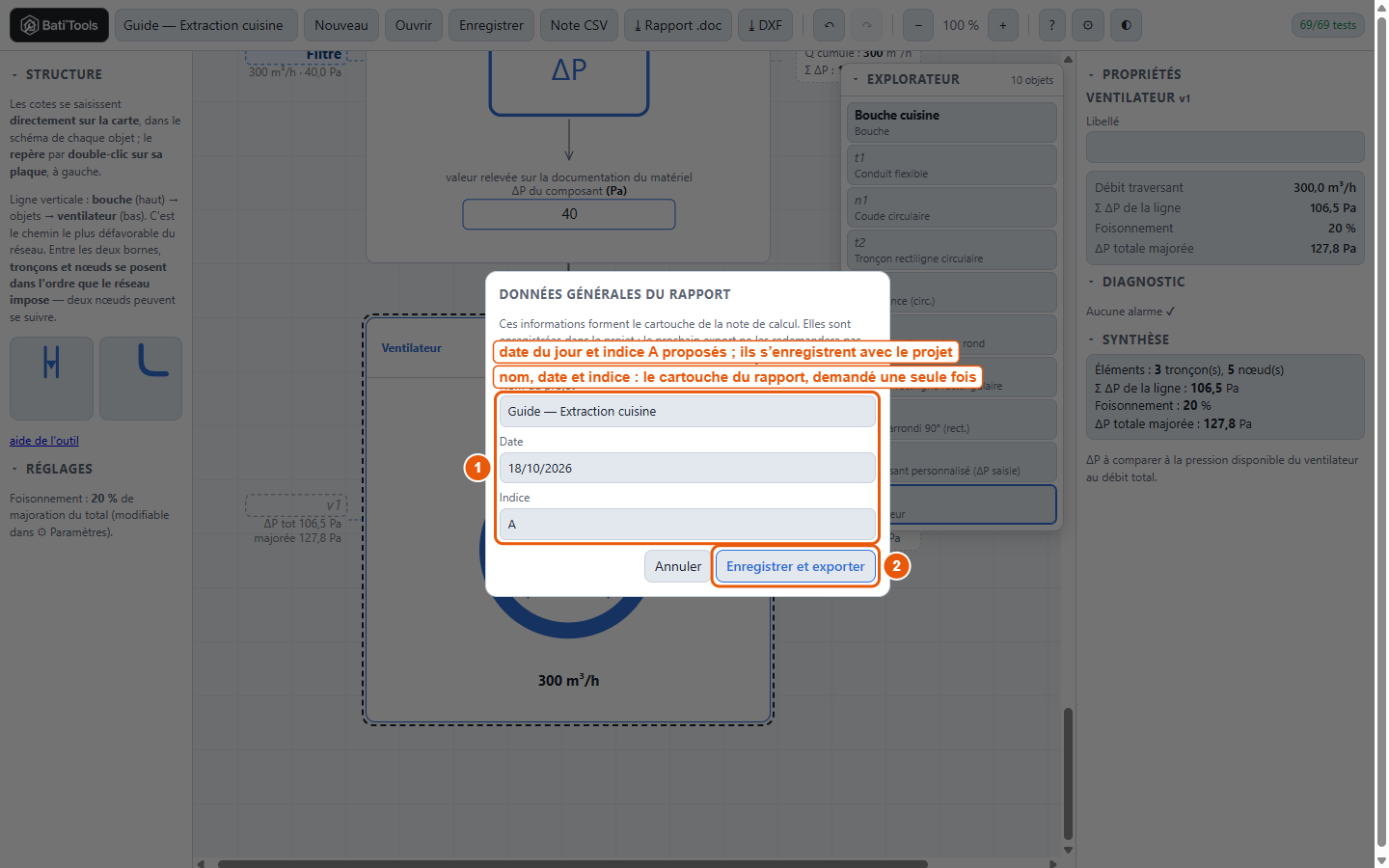Select the t1 Conduit flexible item

(952, 165)
